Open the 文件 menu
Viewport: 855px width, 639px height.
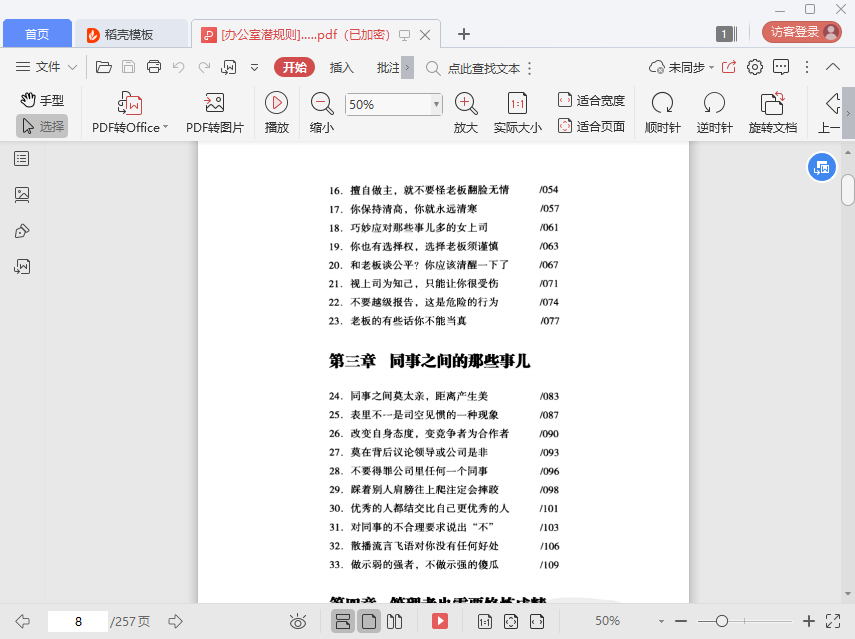click(46, 67)
